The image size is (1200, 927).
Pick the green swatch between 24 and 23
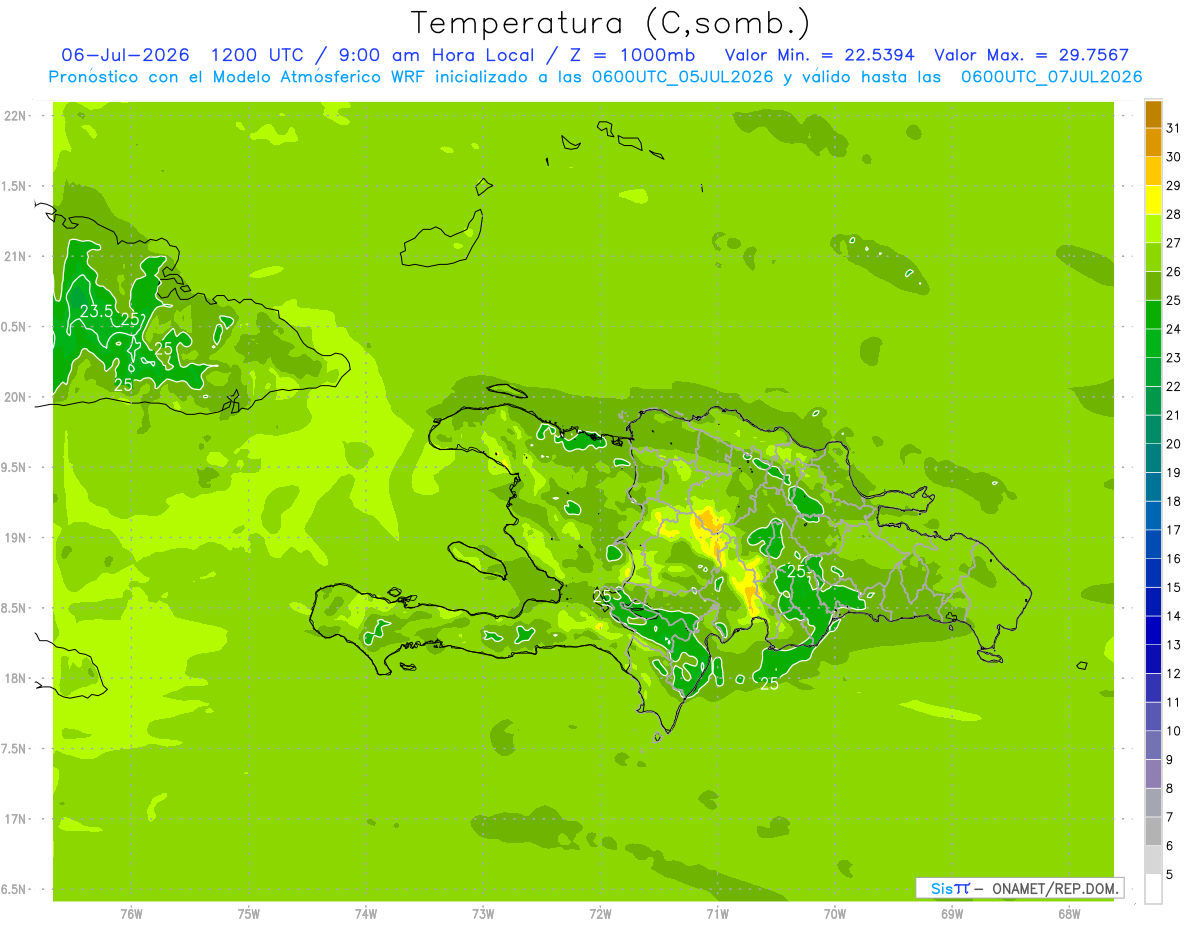[x=1153, y=343]
